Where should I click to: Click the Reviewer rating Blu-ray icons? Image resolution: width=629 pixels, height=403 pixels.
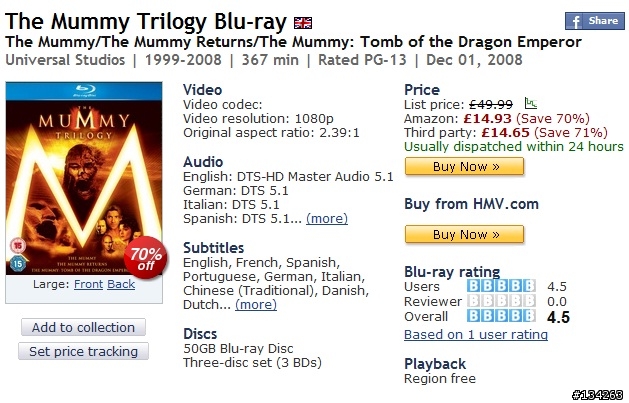501,301
